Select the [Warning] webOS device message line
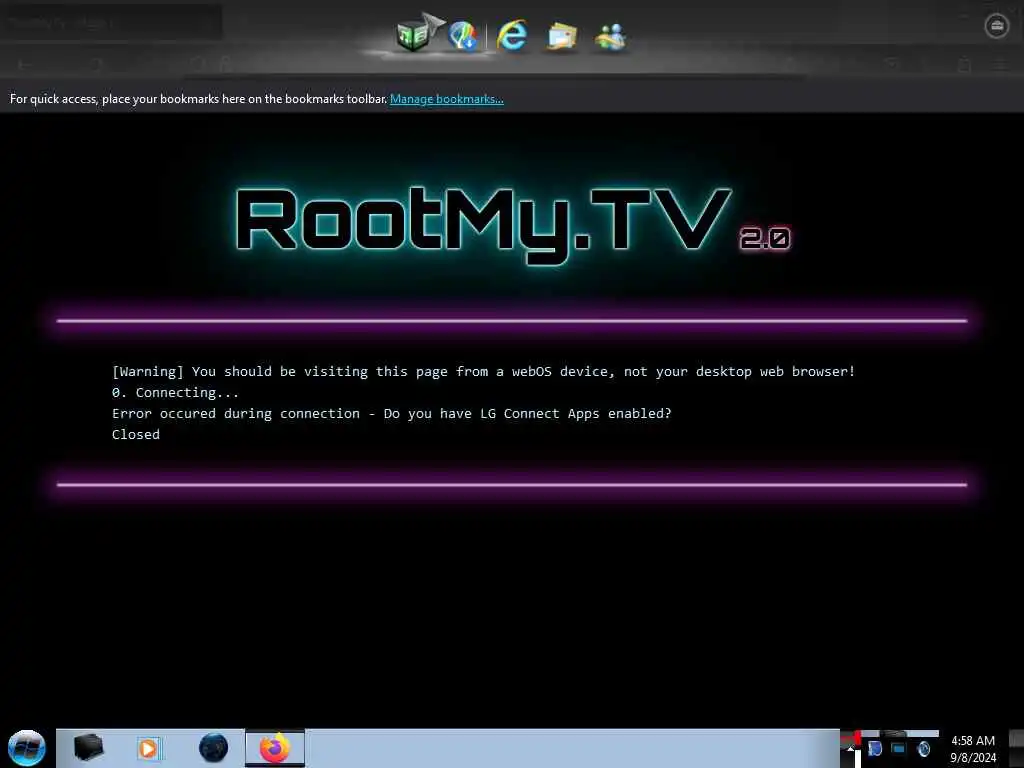This screenshot has width=1024, height=768. 483,372
